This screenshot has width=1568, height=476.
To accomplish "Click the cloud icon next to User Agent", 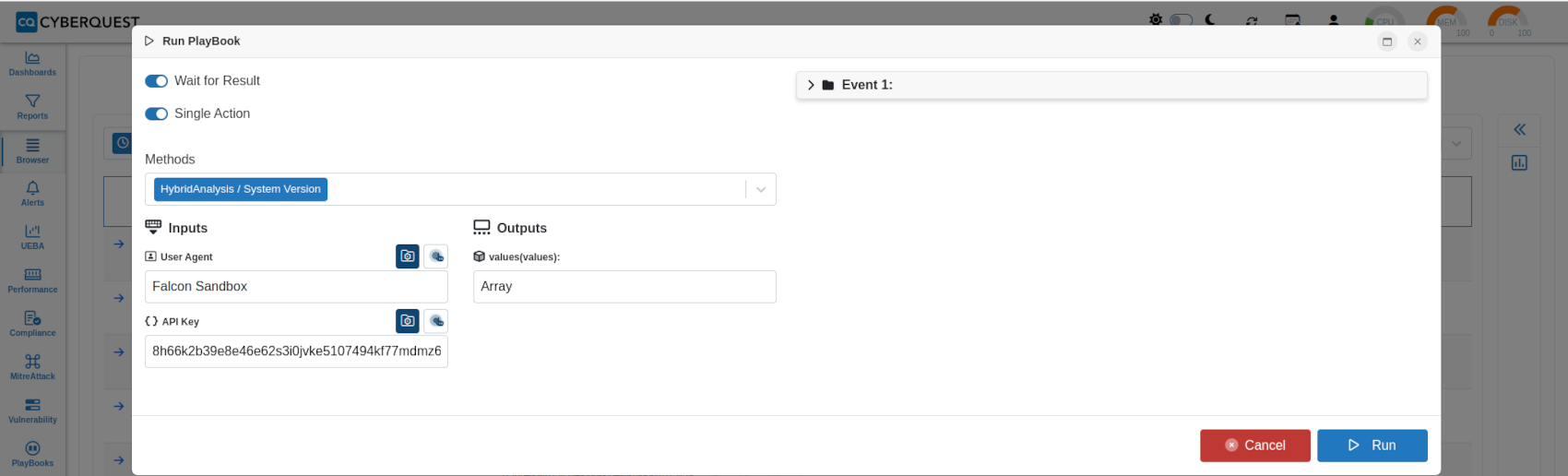I will coord(436,256).
